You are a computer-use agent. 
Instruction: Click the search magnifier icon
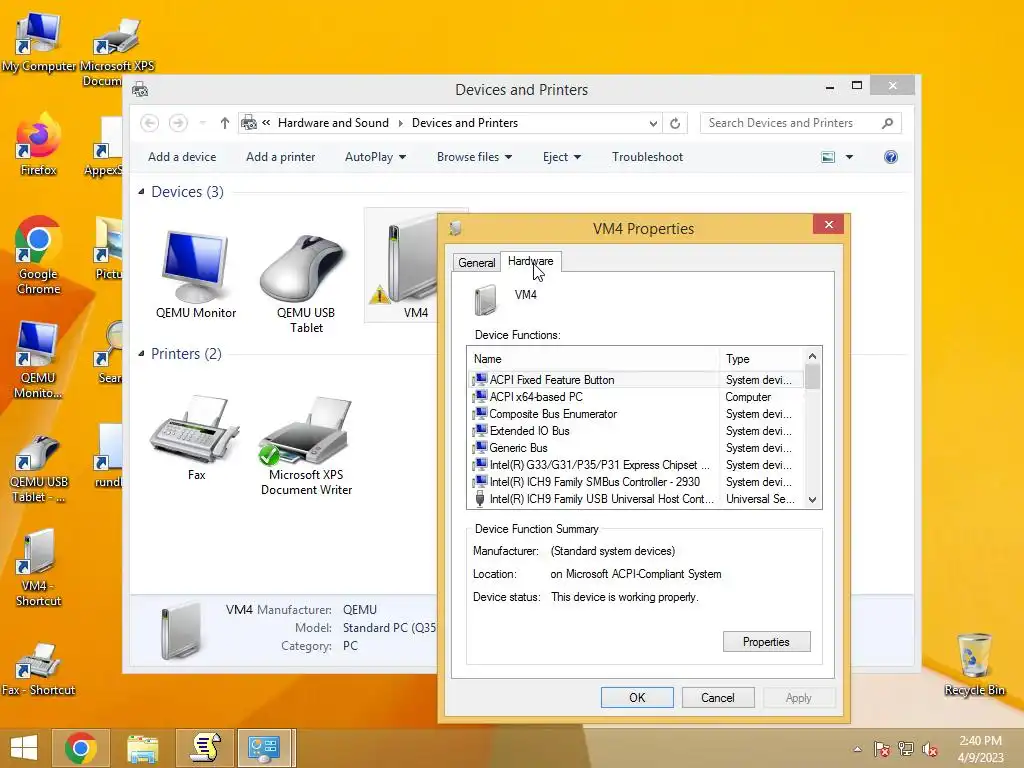[x=887, y=123]
